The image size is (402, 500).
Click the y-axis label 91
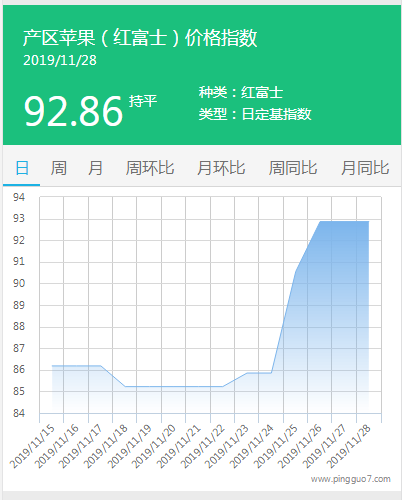[x=19, y=261]
